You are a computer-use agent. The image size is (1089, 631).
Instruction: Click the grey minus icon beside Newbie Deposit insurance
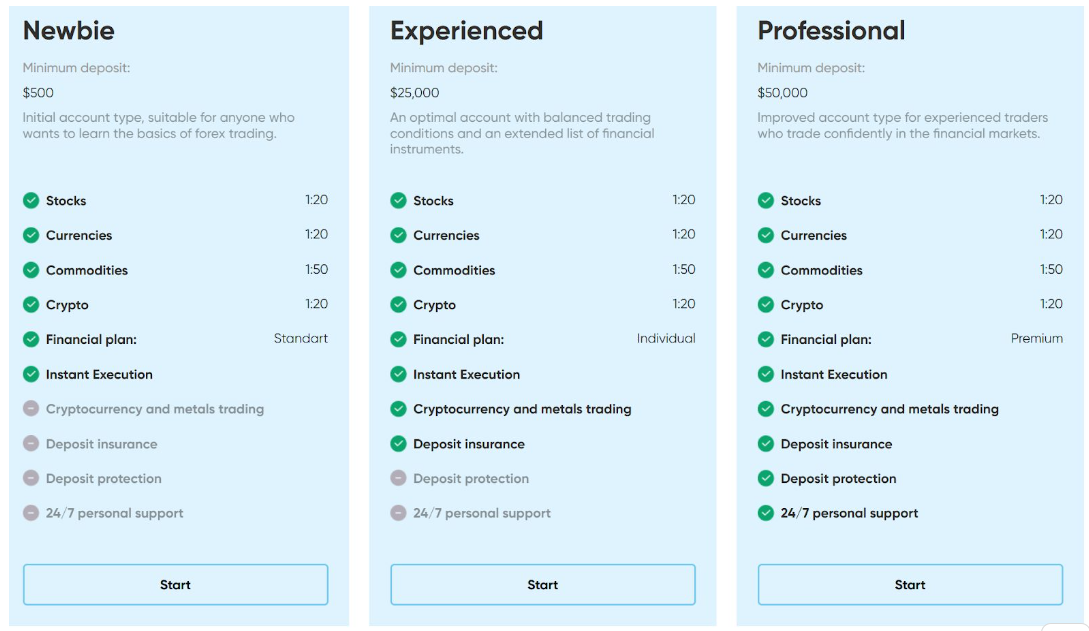[x=31, y=444]
